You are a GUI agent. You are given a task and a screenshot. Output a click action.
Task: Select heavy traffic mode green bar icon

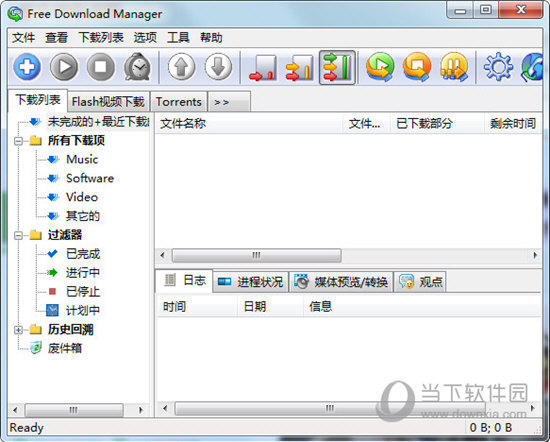(x=337, y=68)
